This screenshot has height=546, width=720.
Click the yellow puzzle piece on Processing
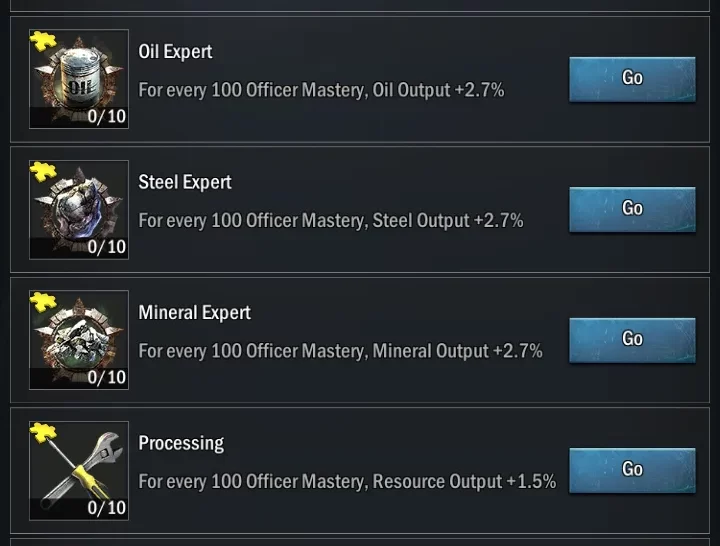coord(42,432)
